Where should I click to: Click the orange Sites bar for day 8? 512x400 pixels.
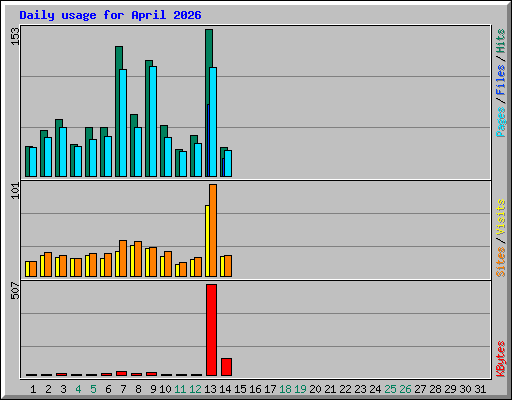point(138,259)
